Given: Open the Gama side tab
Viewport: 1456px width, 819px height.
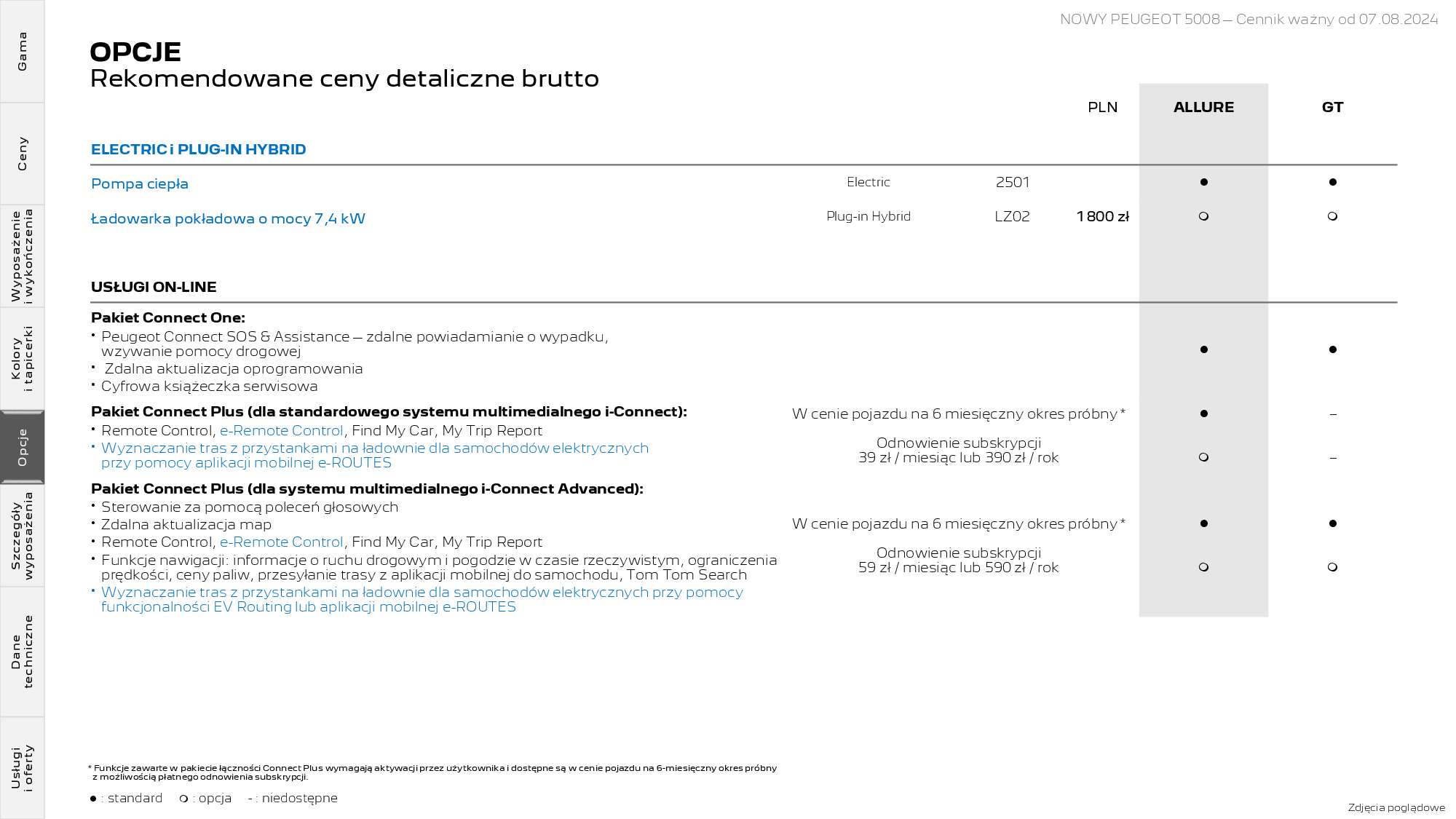Looking at the screenshot, I should [x=22, y=51].
